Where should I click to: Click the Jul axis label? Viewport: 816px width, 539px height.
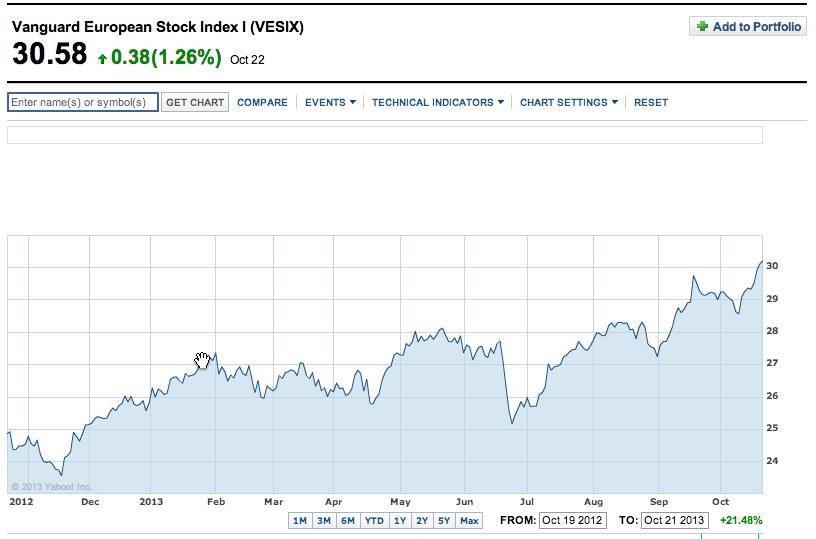527,502
